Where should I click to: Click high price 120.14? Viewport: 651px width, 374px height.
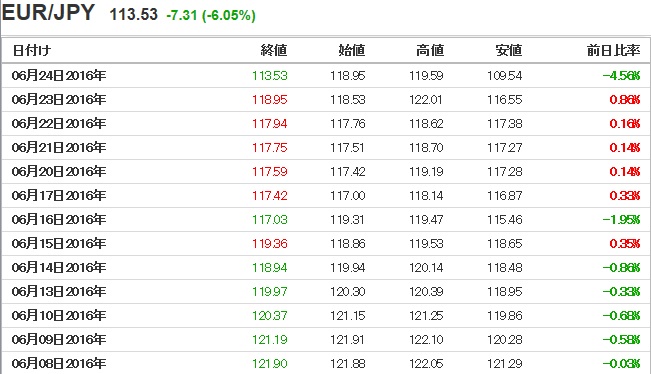426,268
